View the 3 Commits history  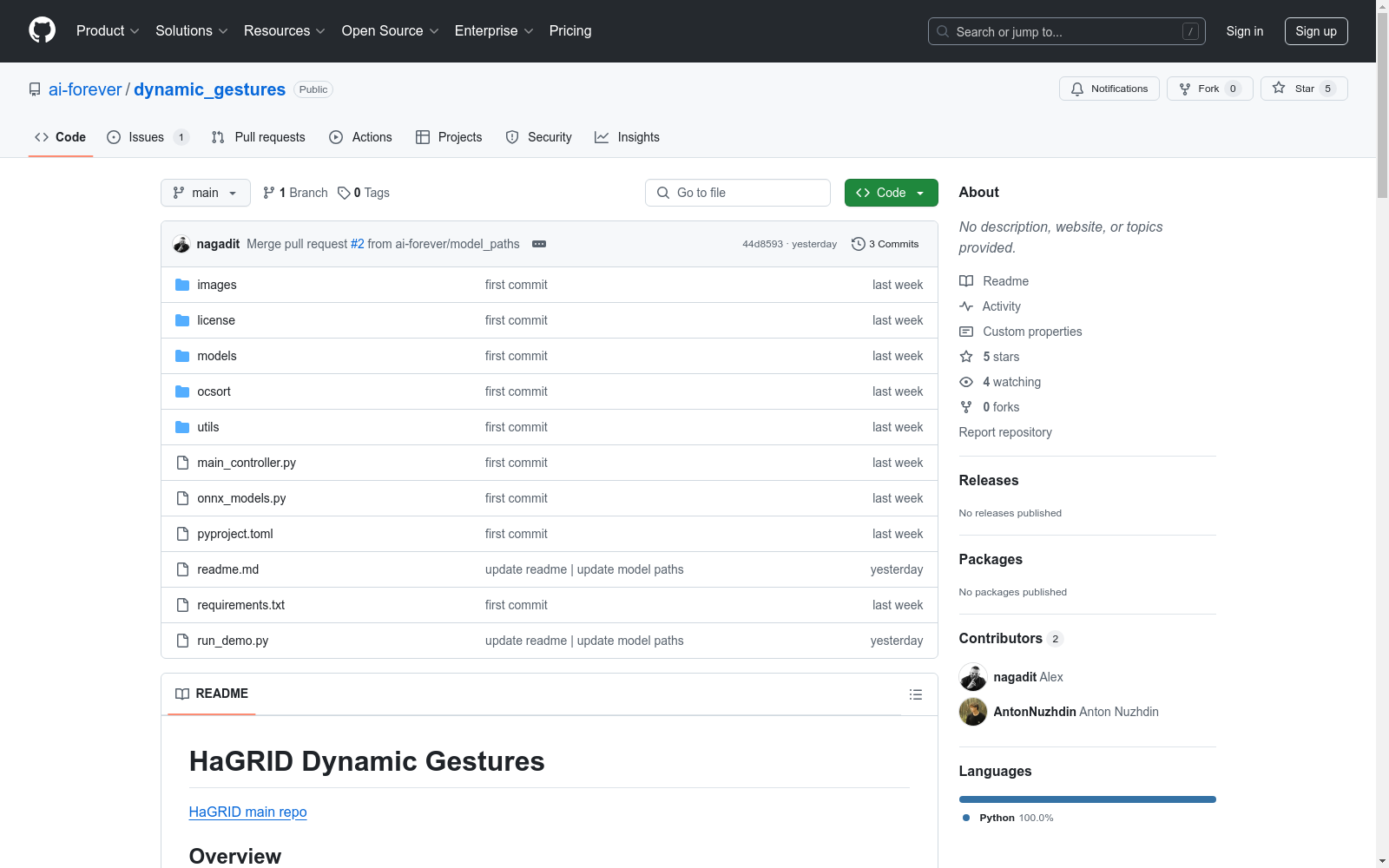(x=885, y=244)
